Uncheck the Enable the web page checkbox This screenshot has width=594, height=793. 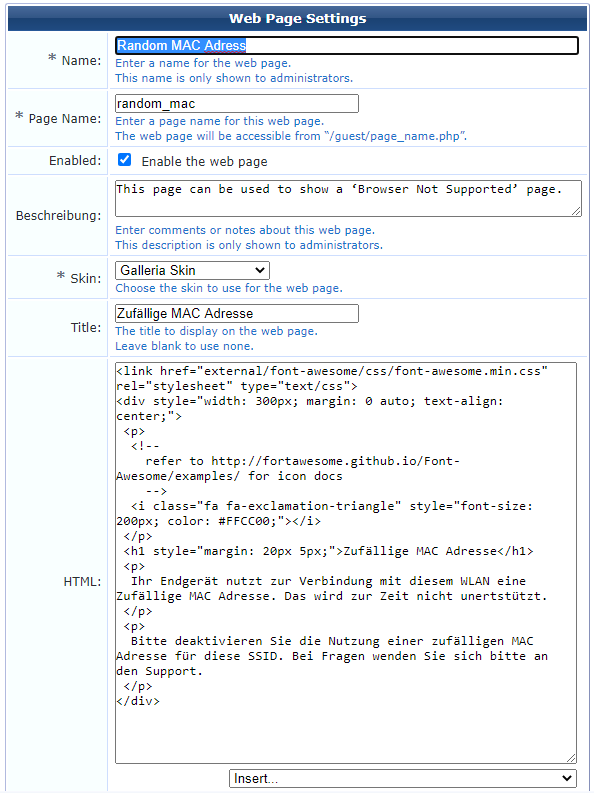tap(124, 160)
